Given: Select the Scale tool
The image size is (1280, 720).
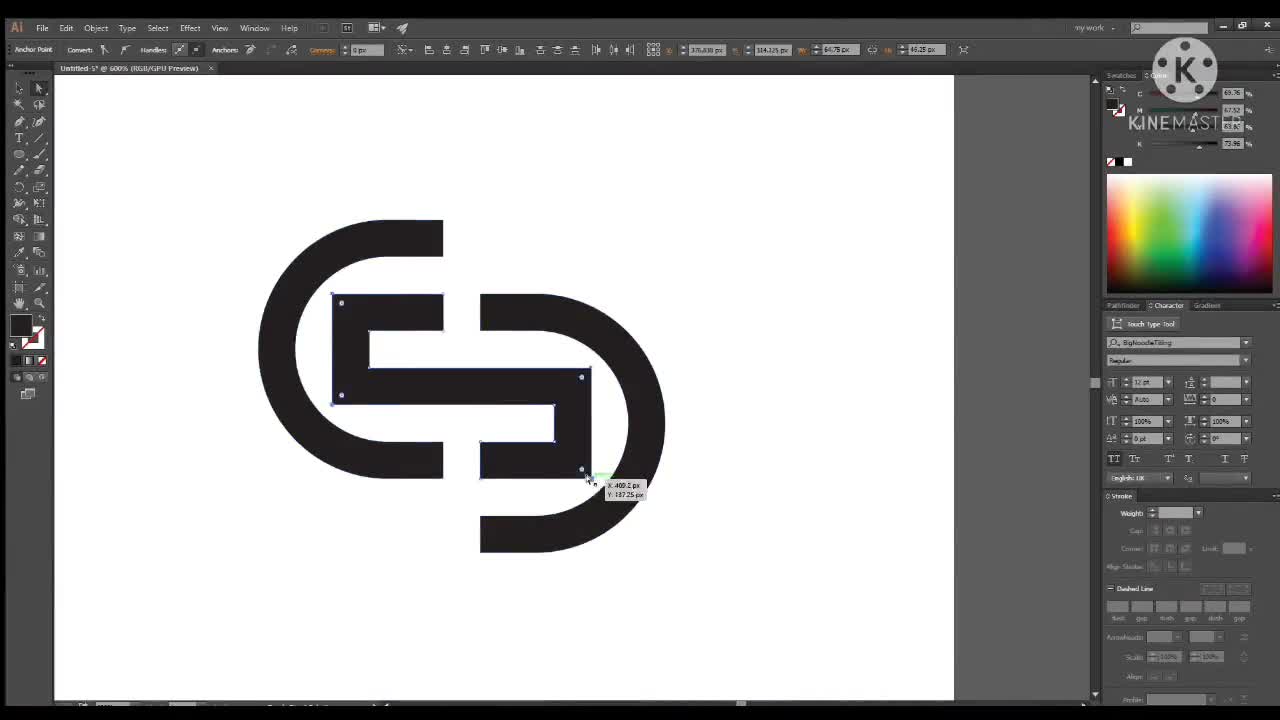Looking at the screenshot, I should click(39, 187).
